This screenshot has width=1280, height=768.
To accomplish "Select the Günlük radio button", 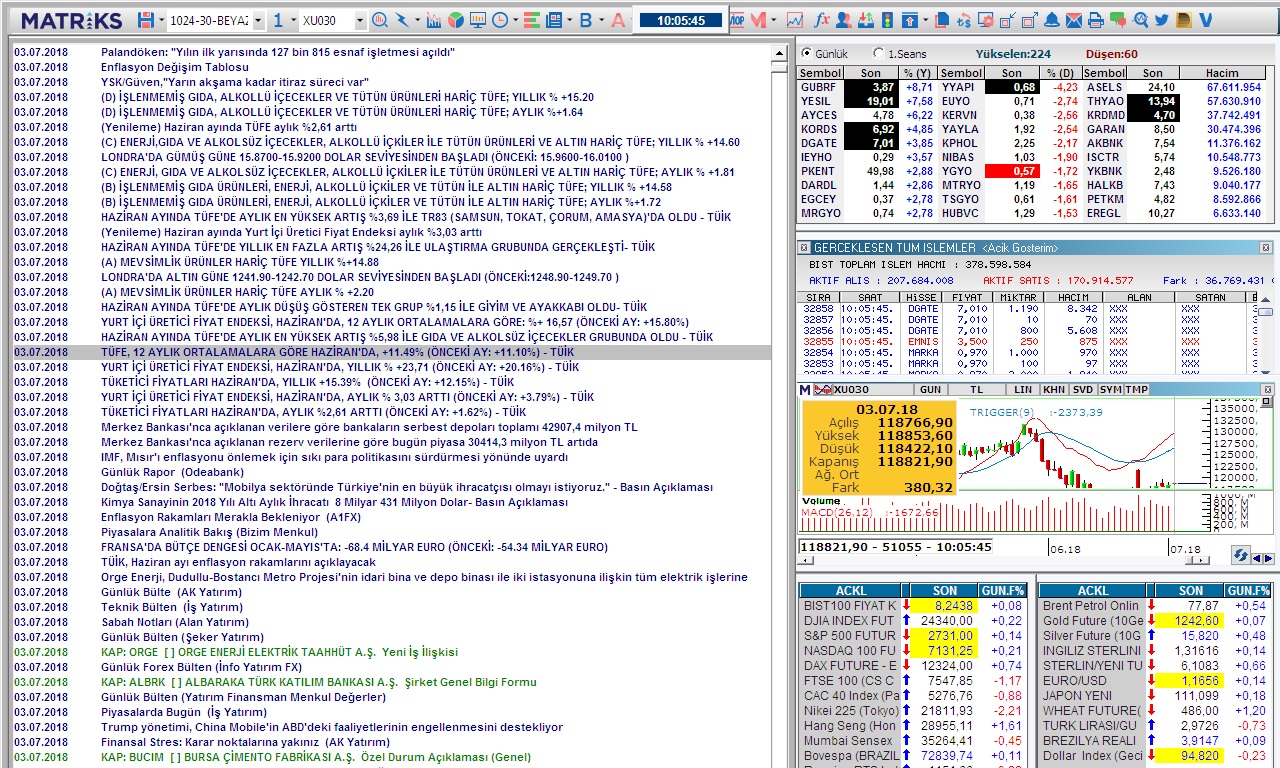I will point(807,53).
